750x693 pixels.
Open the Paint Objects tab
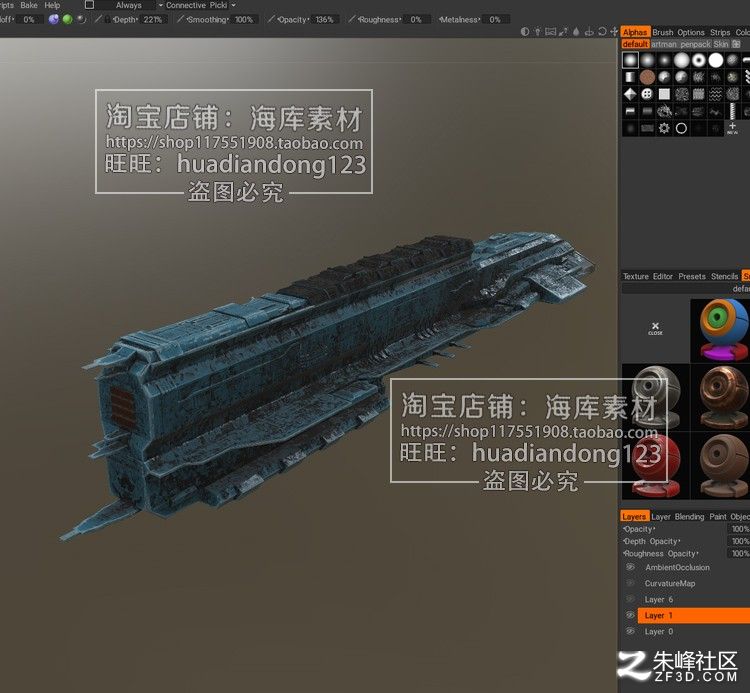[x=729, y=516]
